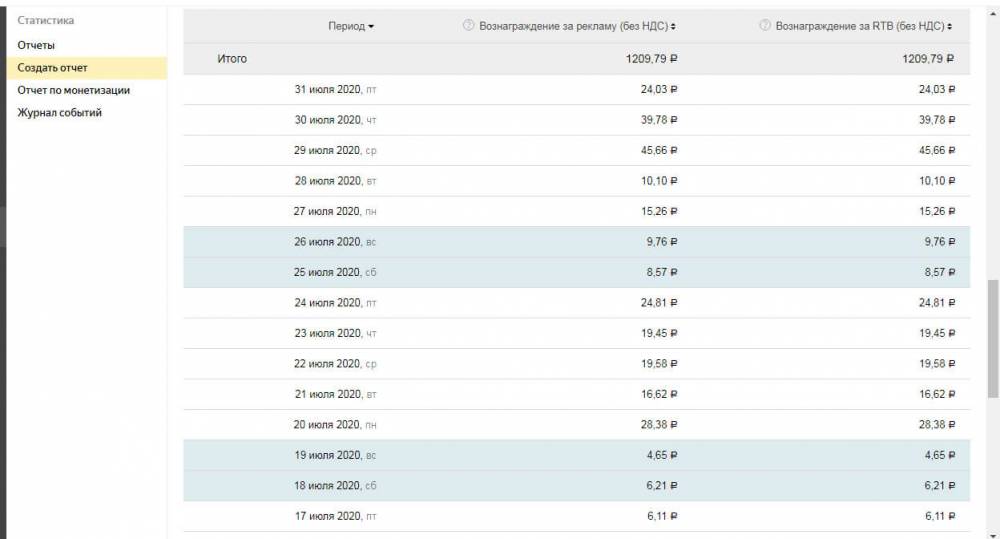Go to Журнал событий in sidebar
Screen dimensions: 1000x539
(59, 113)
